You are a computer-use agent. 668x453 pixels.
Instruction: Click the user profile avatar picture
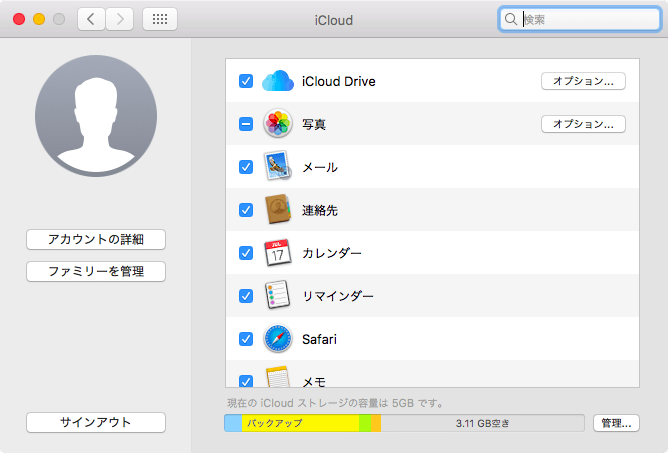96,116
